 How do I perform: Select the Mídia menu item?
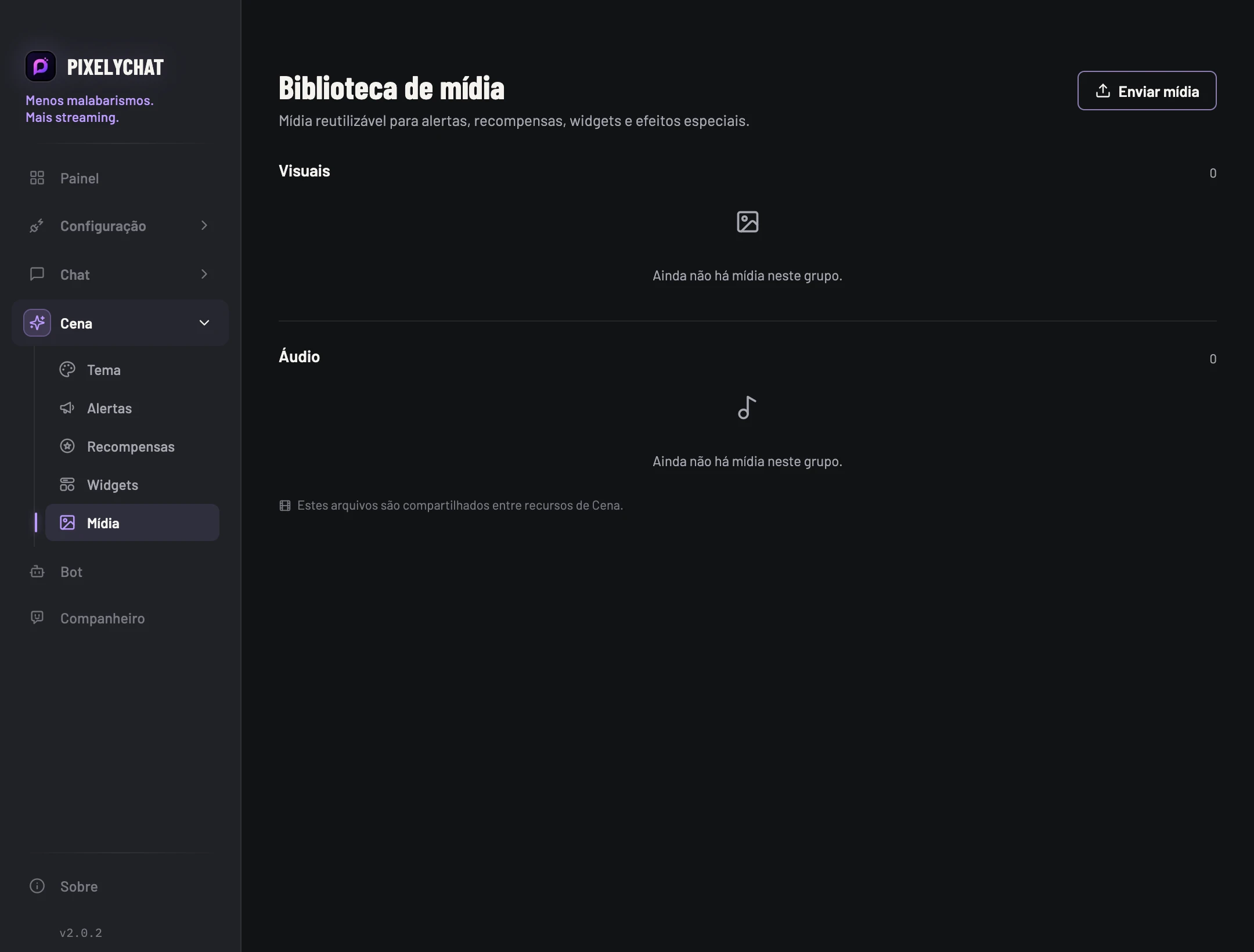tap(132, 522)
